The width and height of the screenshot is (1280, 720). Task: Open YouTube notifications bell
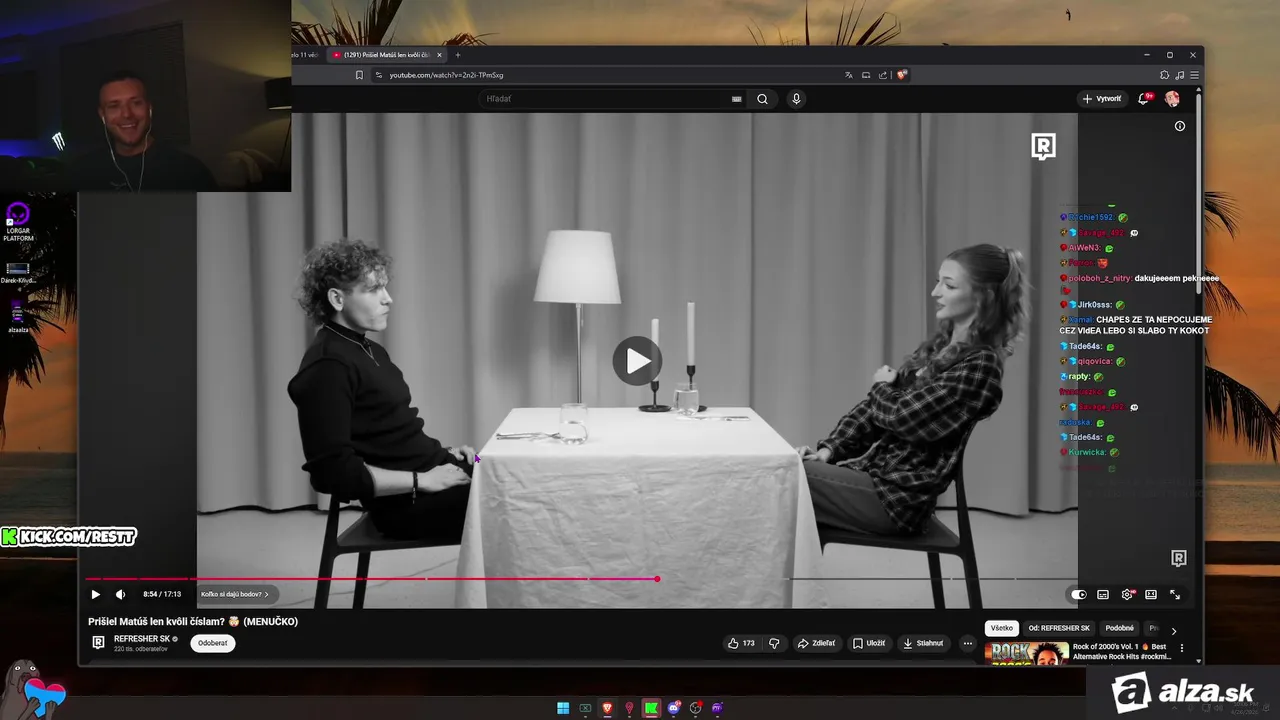(x=1144, y=98)
